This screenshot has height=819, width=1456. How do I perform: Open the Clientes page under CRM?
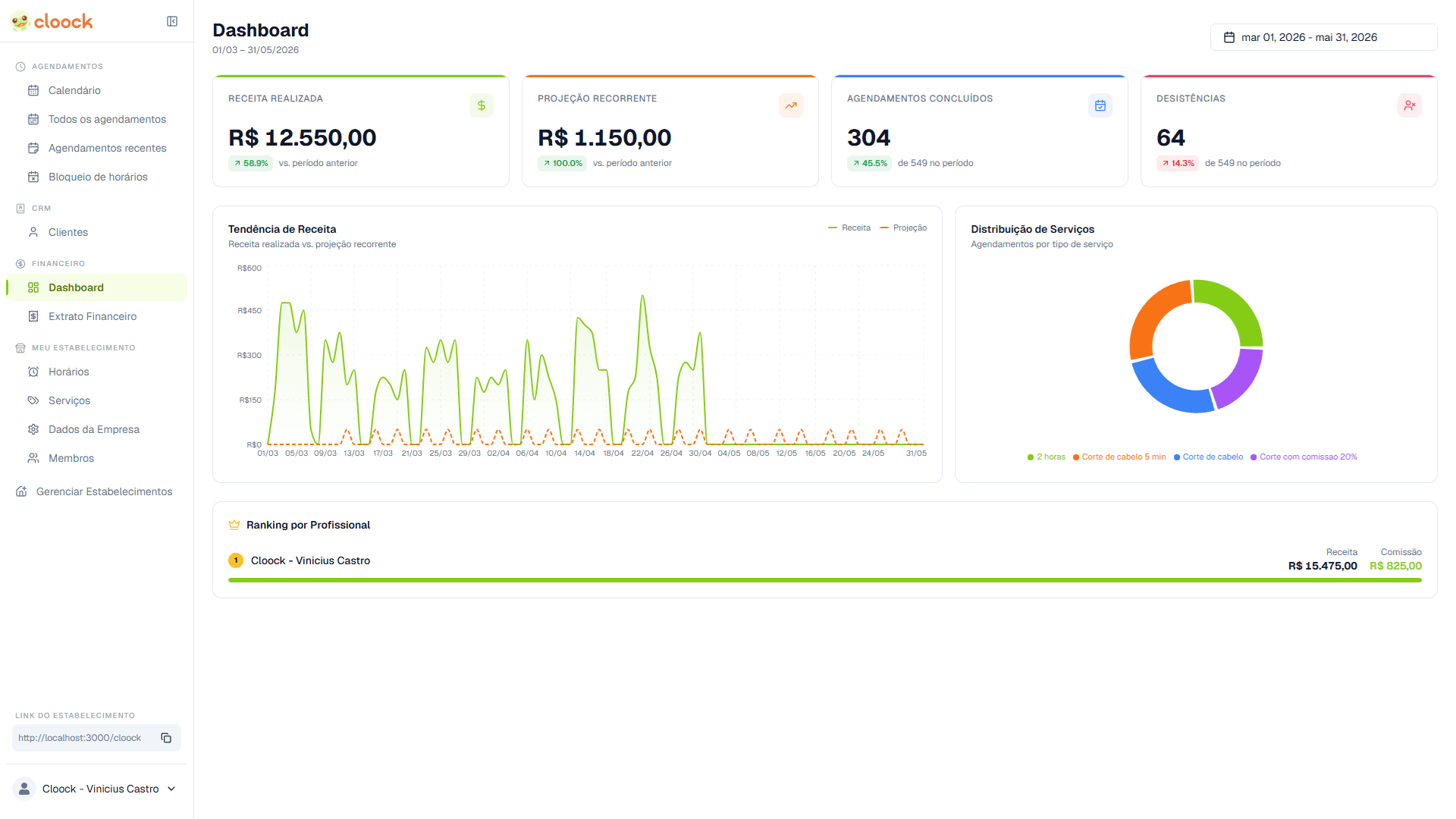[x=67, y=232]
